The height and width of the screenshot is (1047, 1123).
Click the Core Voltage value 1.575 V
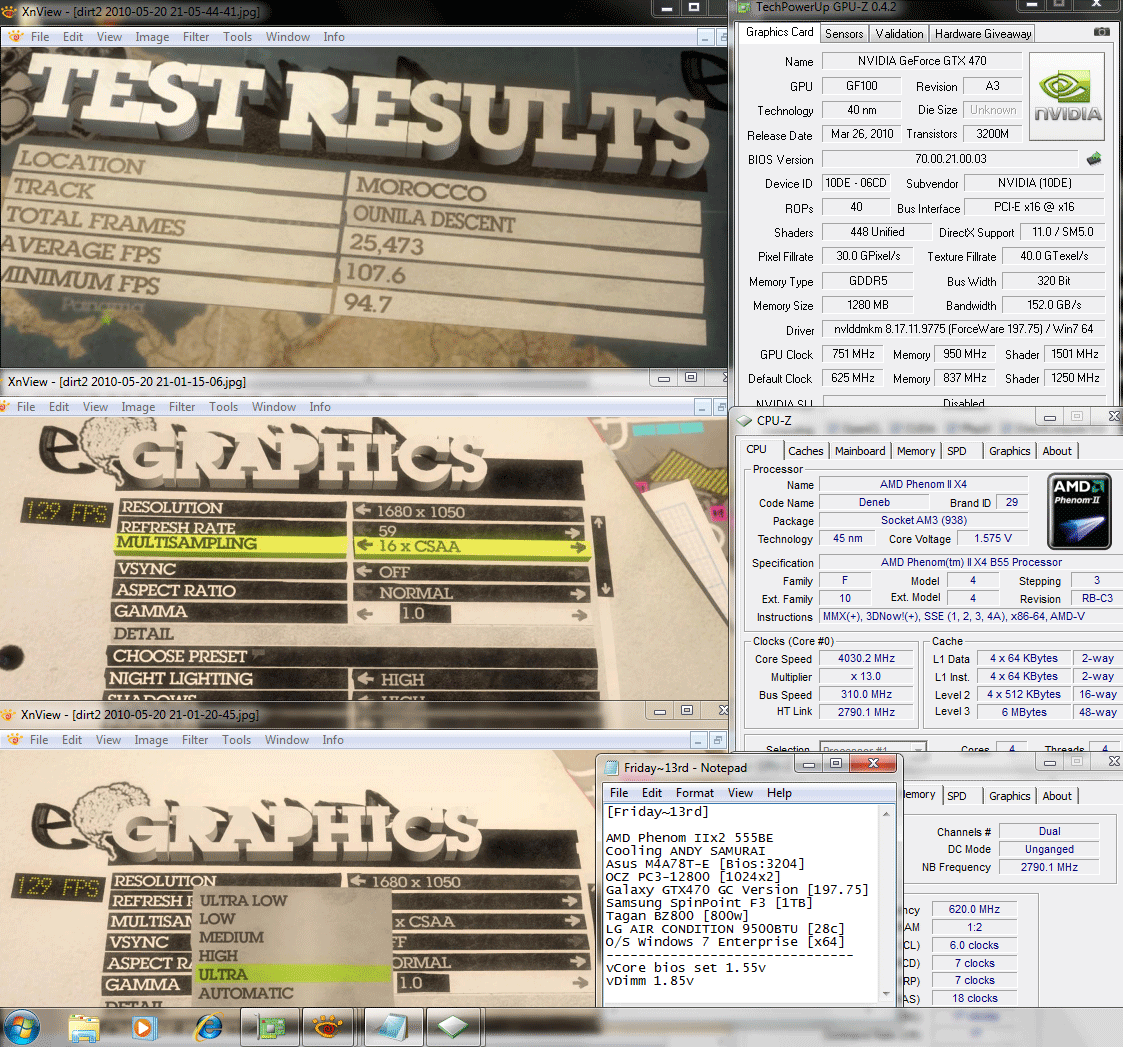993,538
